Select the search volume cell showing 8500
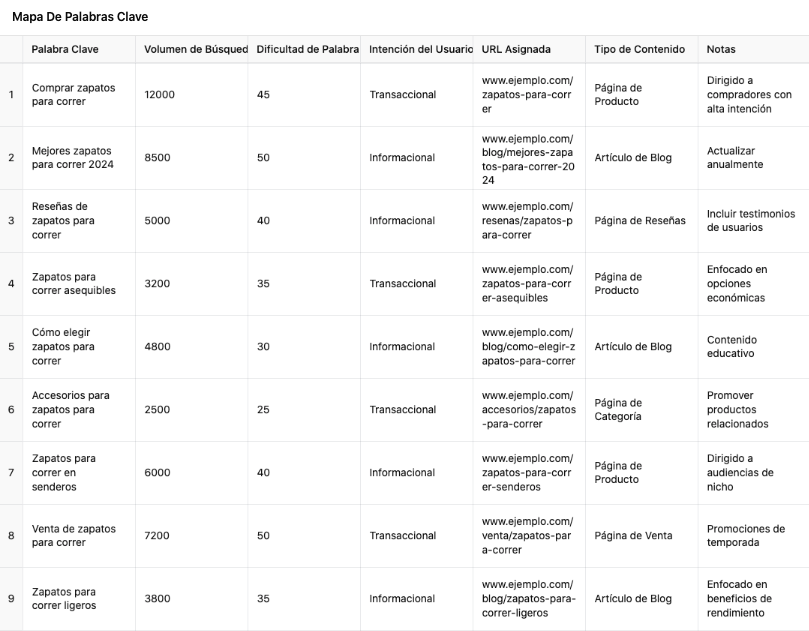This screenshot has width=809, height=631. 157,157
